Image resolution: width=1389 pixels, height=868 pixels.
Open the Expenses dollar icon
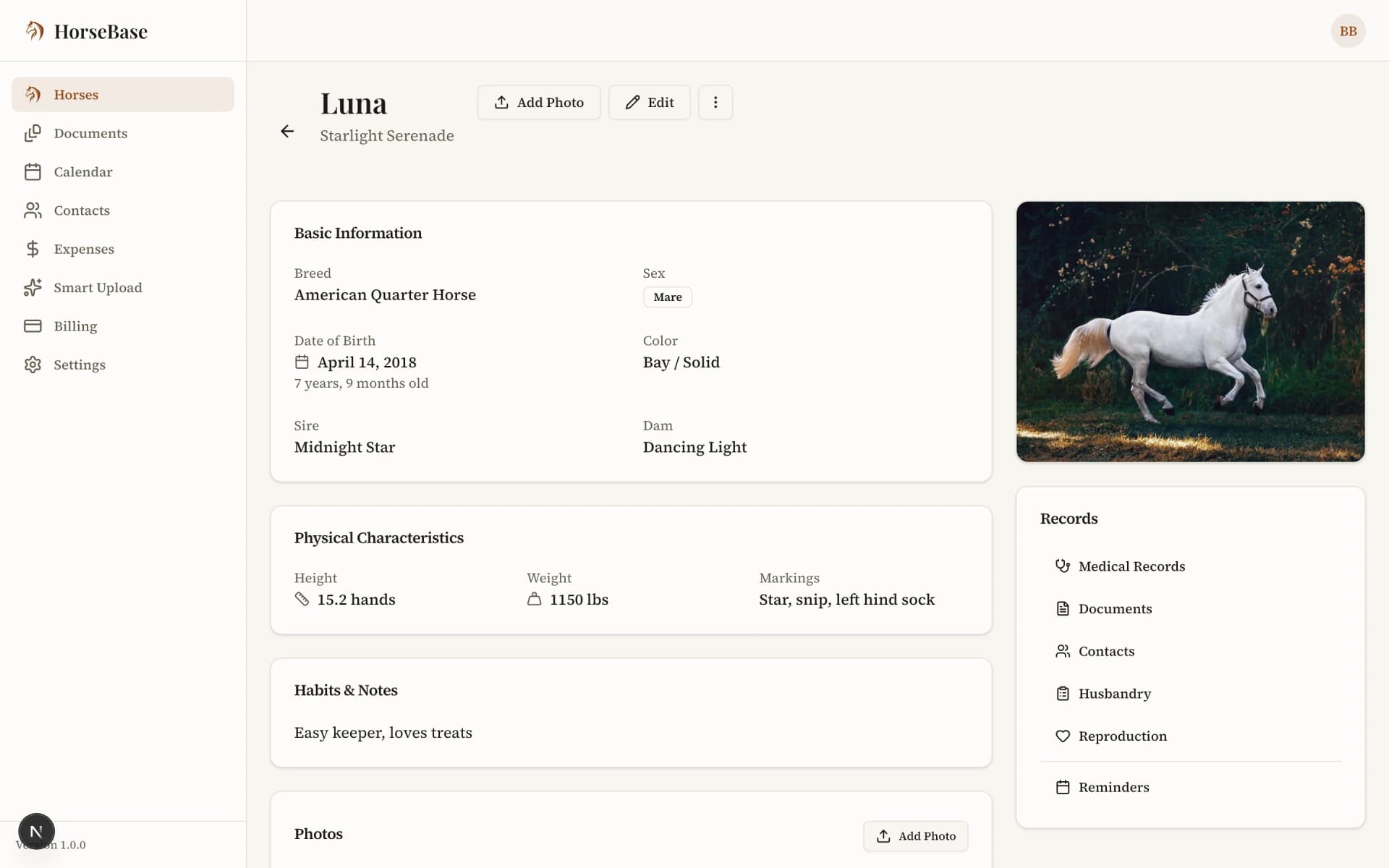[x=33, y=249]
